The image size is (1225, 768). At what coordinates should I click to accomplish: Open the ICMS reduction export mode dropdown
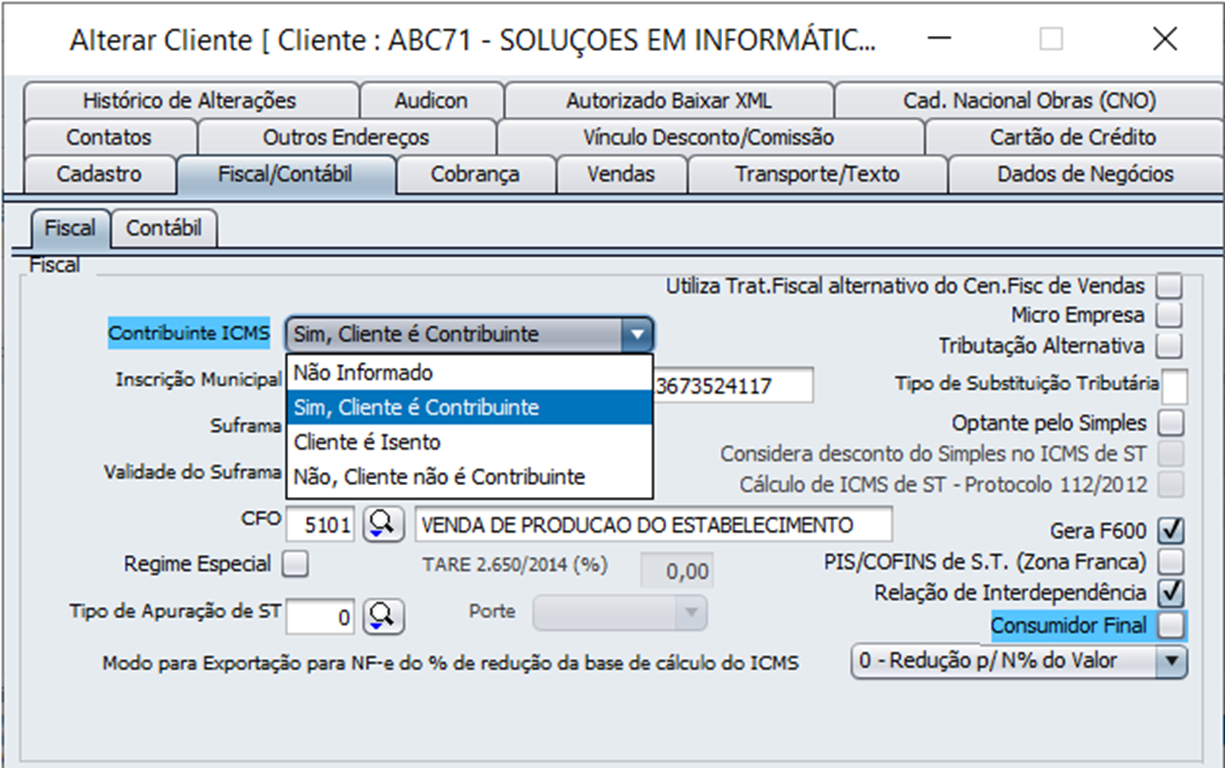(x=1172, y=661)
